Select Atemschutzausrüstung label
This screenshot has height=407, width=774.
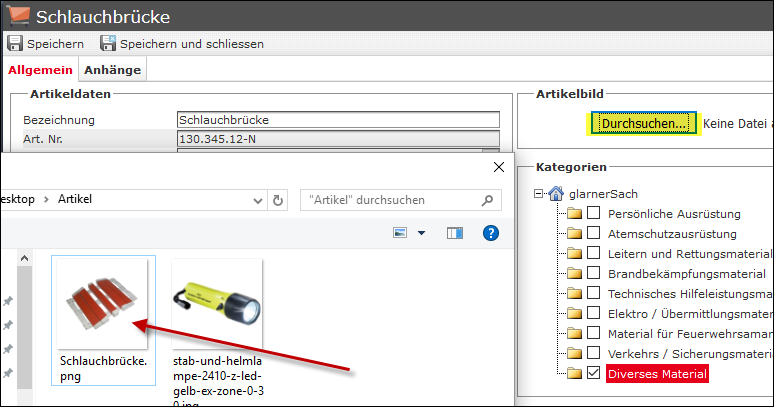672,234
